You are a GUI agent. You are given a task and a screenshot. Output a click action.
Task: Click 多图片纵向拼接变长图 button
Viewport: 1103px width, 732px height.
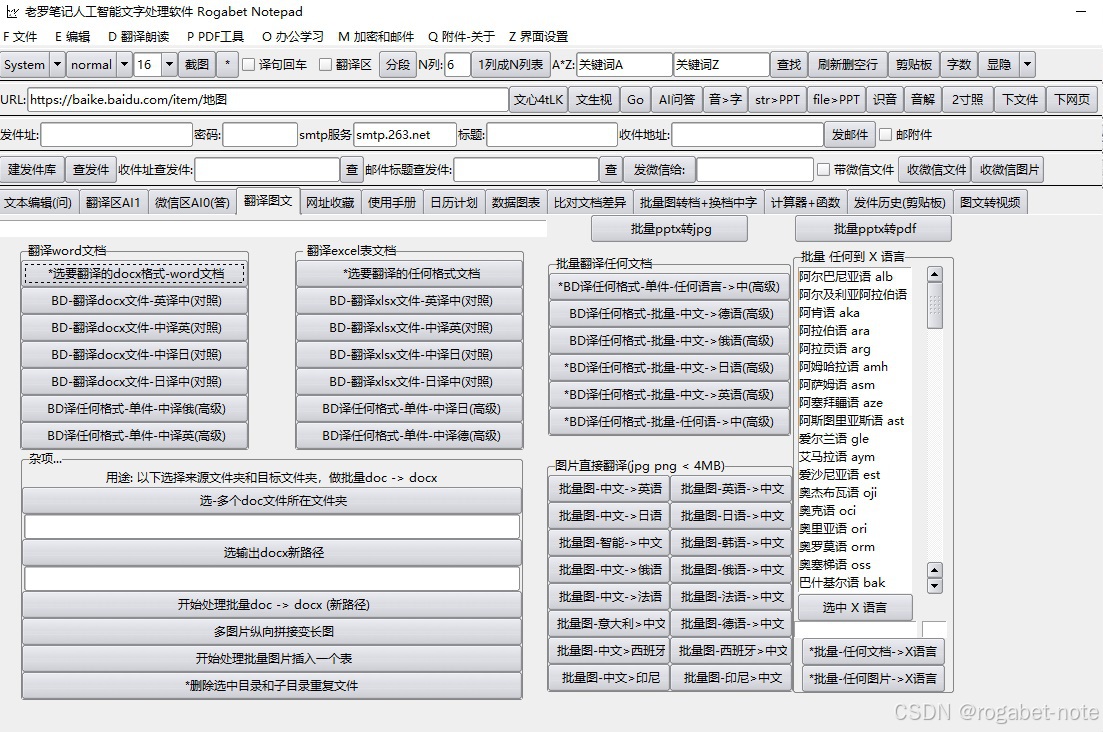tap(272, 631)
